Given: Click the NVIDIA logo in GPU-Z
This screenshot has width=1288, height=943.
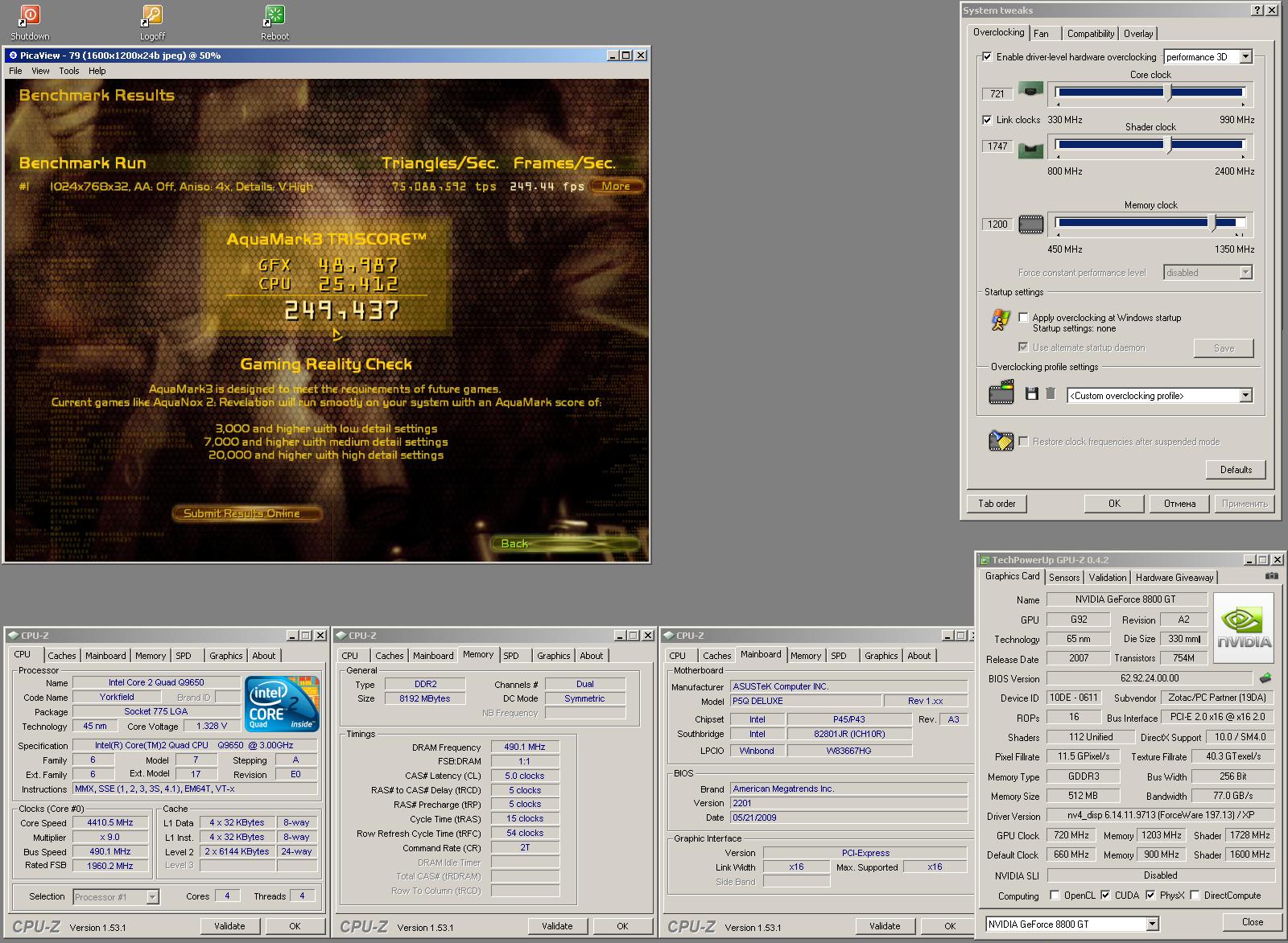Looking at the screenshot, I should pyautogui.click(x=1244, y=628).
